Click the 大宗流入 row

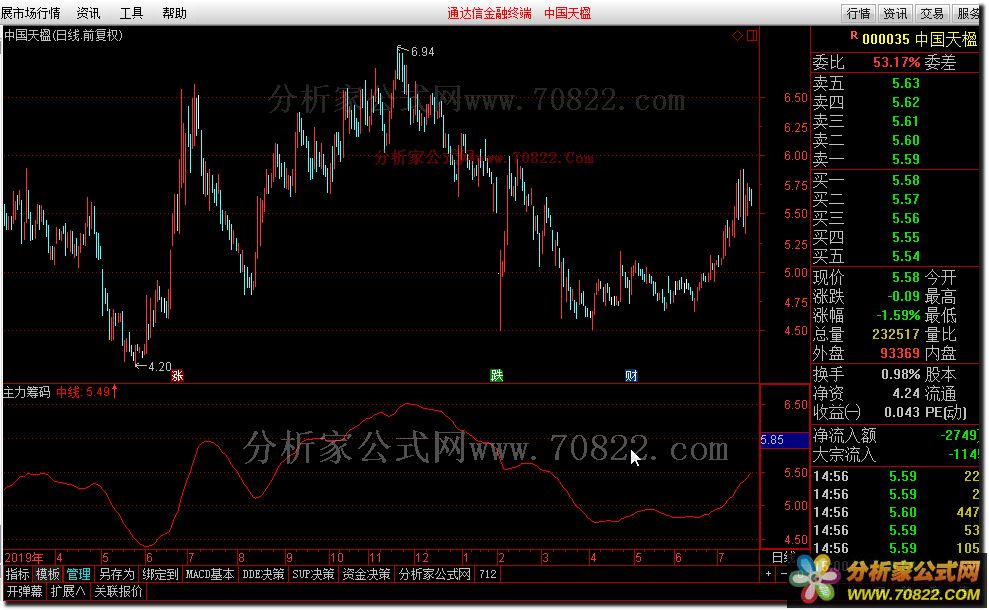(896, 454)
